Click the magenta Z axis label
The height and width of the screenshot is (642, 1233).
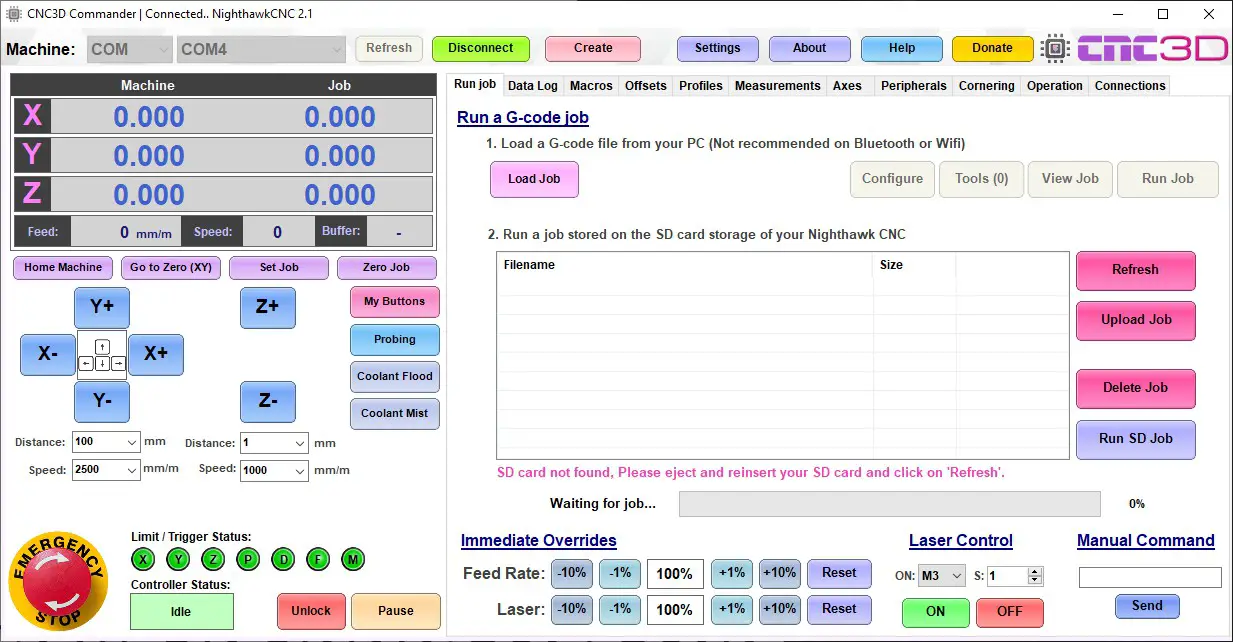pos(32,193)
